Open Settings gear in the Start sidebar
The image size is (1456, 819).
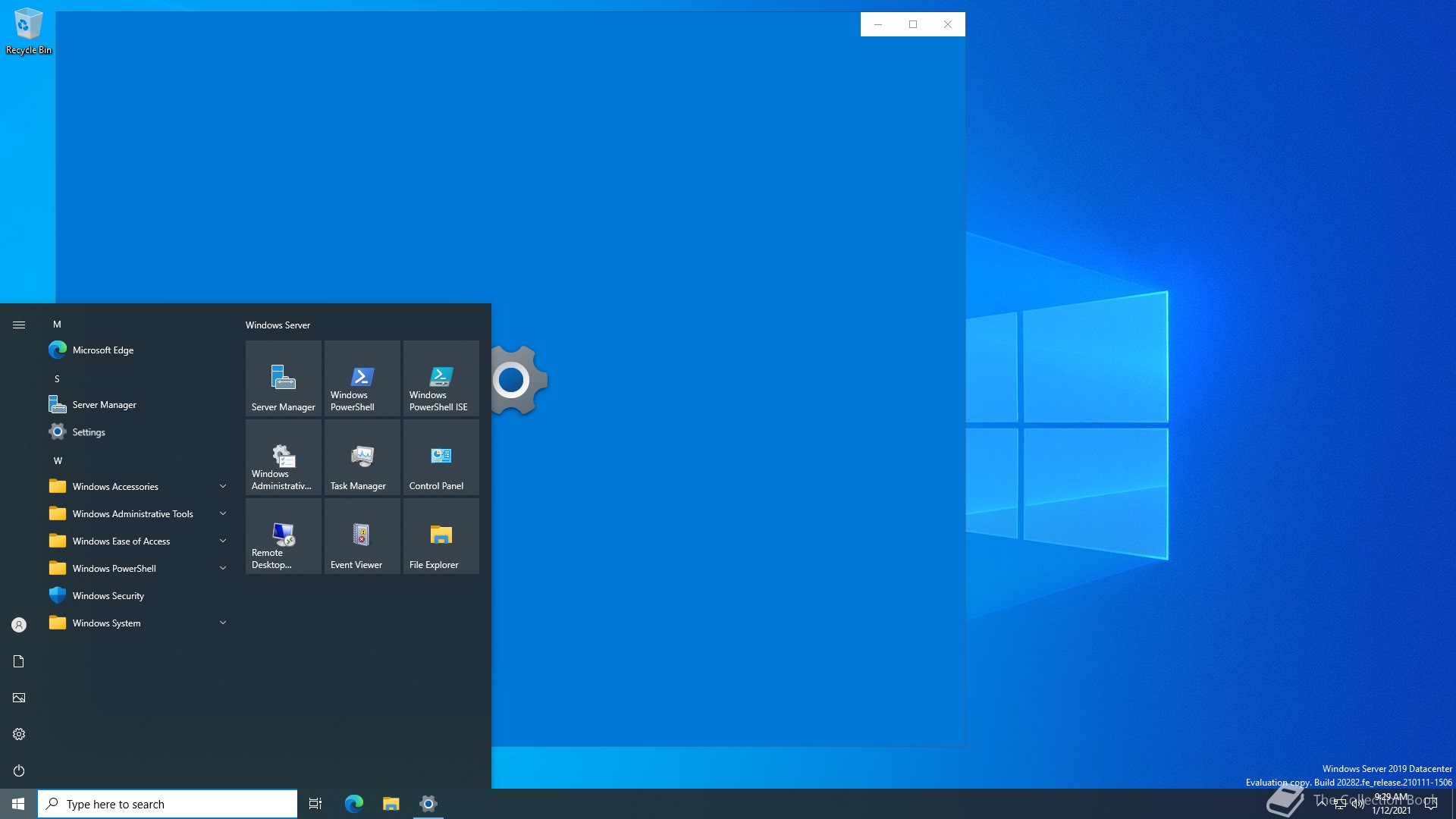pyautogui.click(x=19, y=734)
